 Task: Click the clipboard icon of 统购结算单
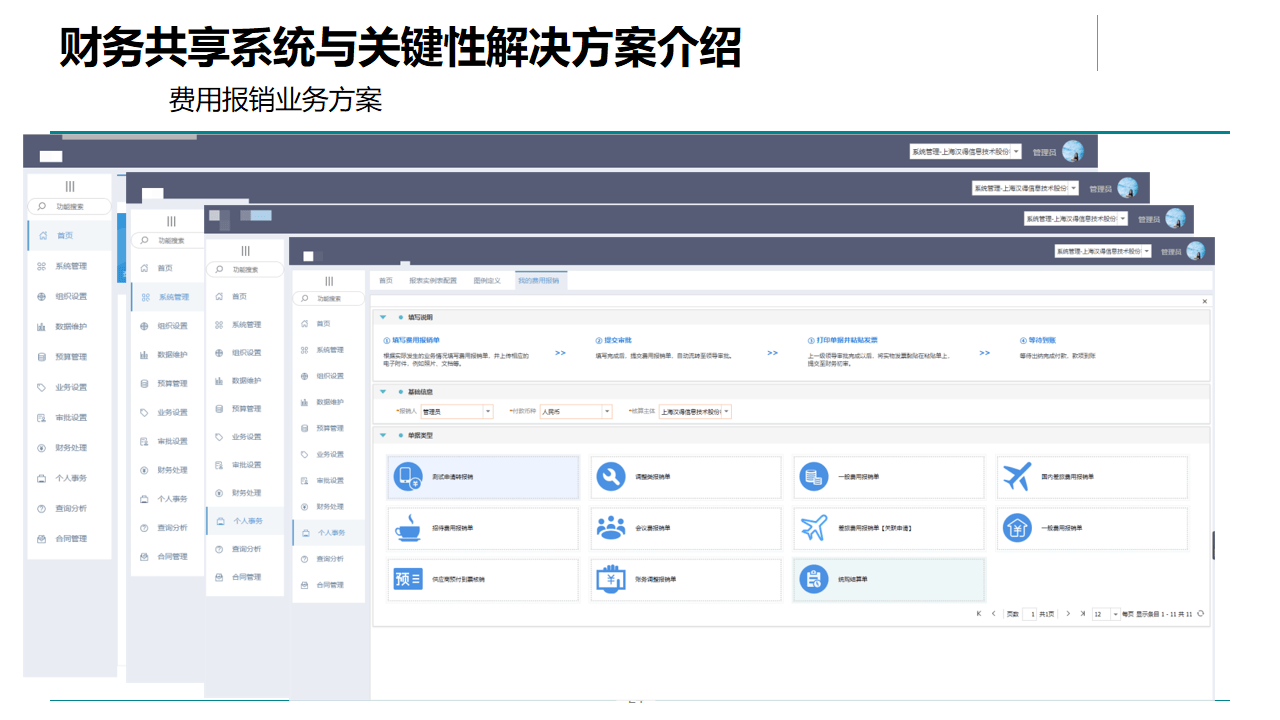814,579
